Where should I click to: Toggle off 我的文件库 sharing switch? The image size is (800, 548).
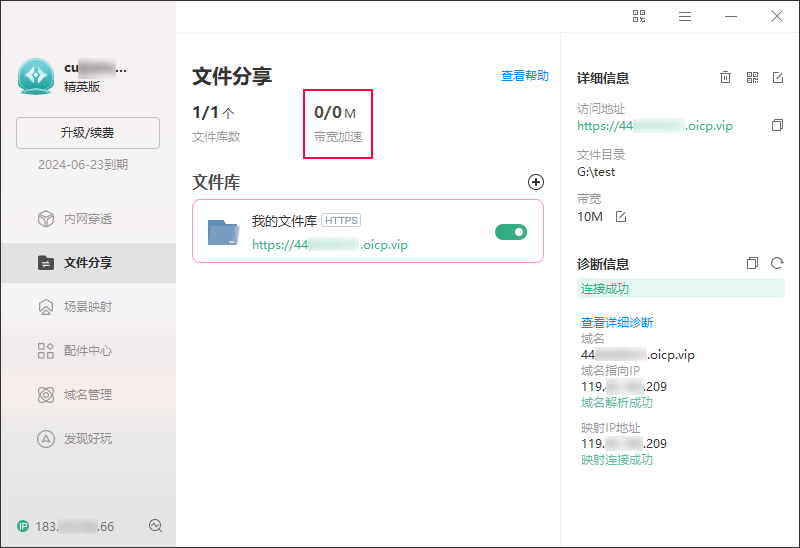coord(510,232)
